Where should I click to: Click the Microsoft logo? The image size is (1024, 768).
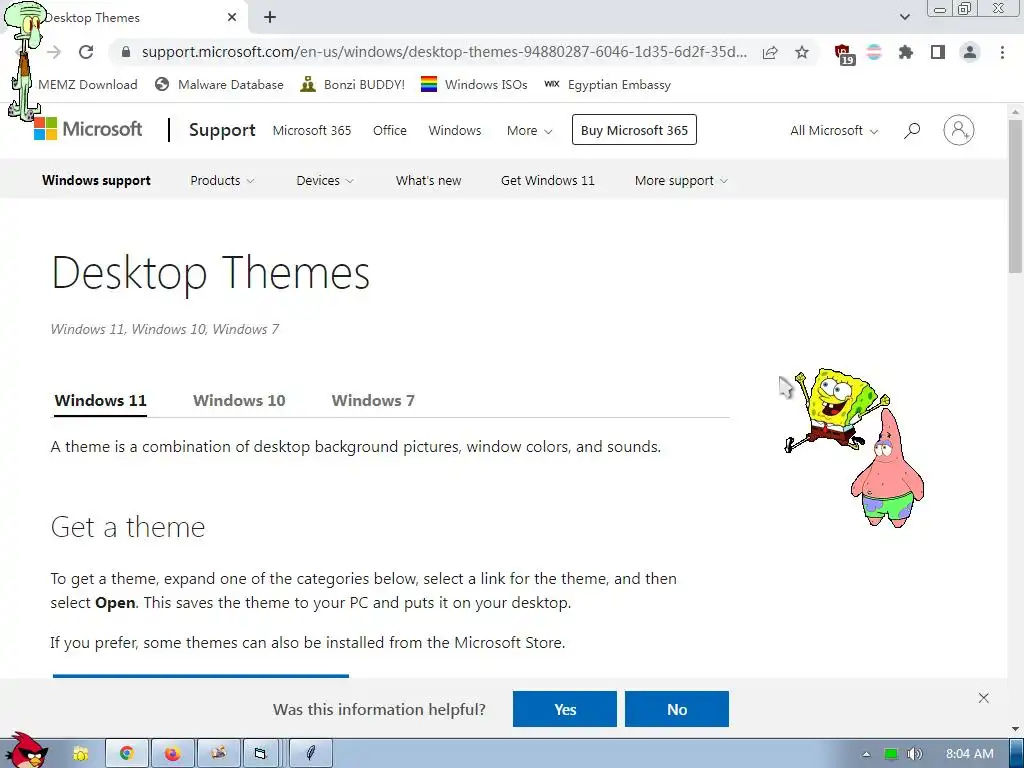[x=88, y=129]
